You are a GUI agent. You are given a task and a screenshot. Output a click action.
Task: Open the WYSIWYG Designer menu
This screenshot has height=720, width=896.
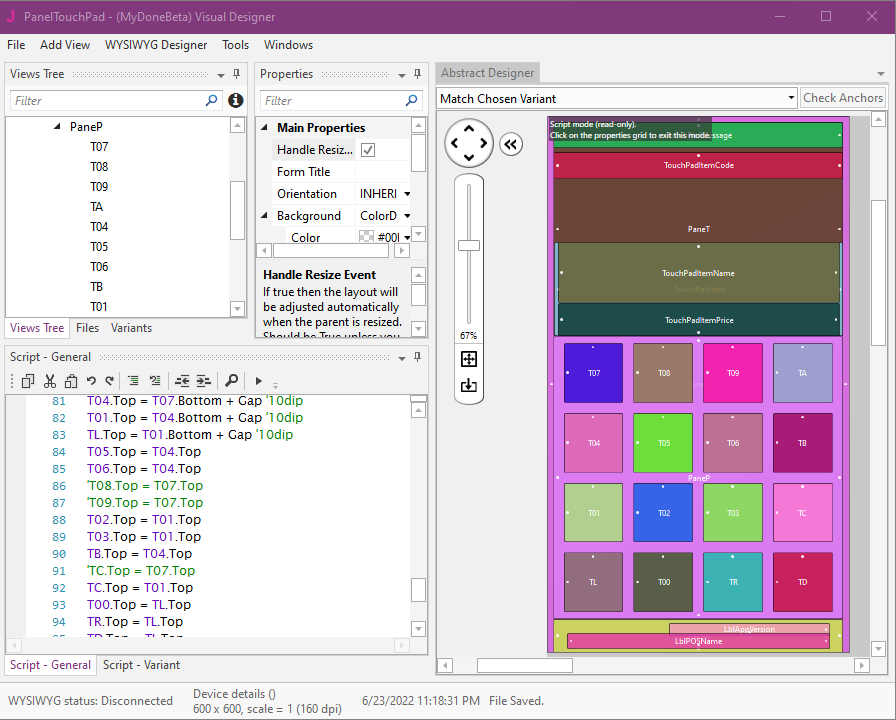tap(155, 45)
